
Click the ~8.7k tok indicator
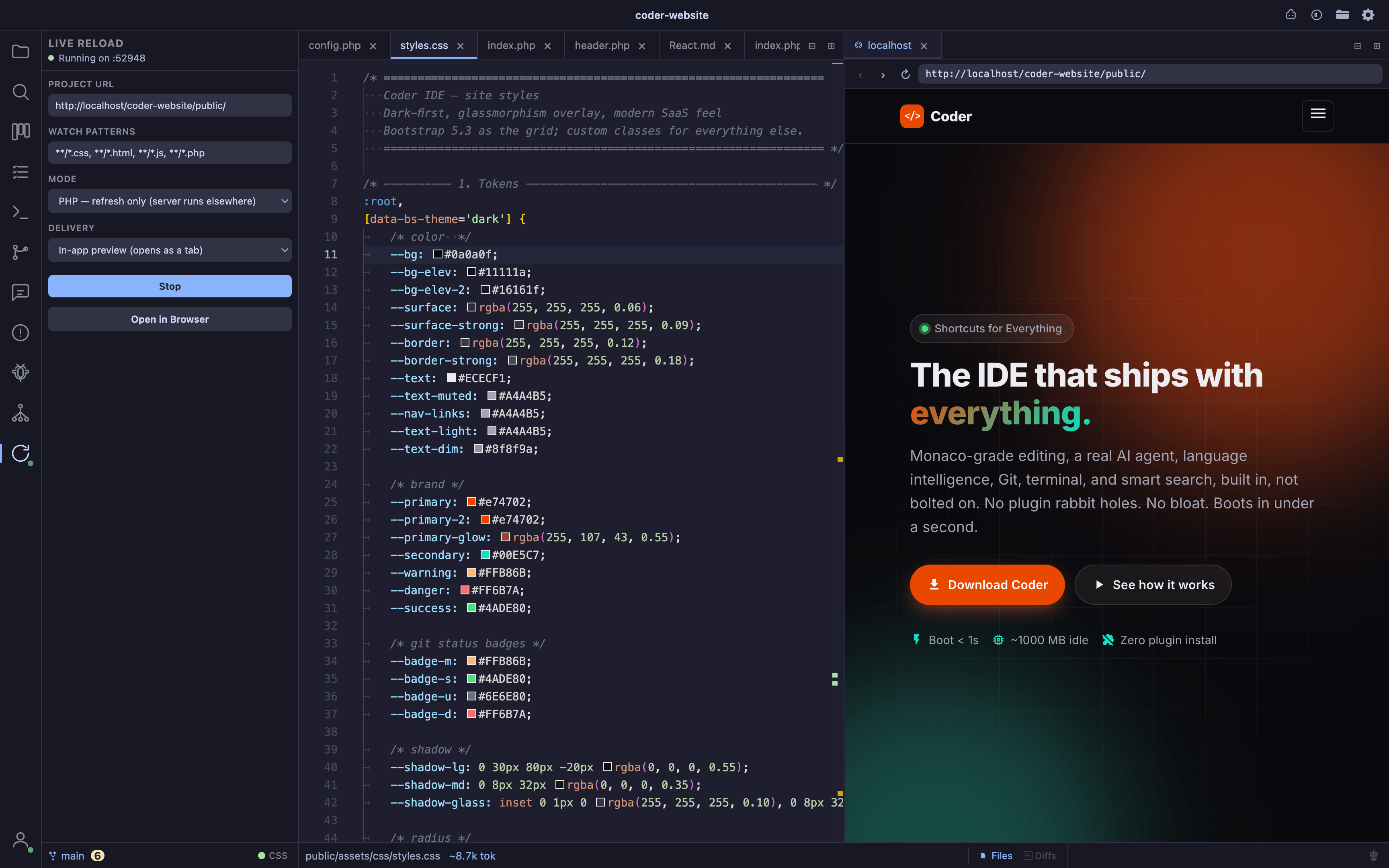click(472, 856)
